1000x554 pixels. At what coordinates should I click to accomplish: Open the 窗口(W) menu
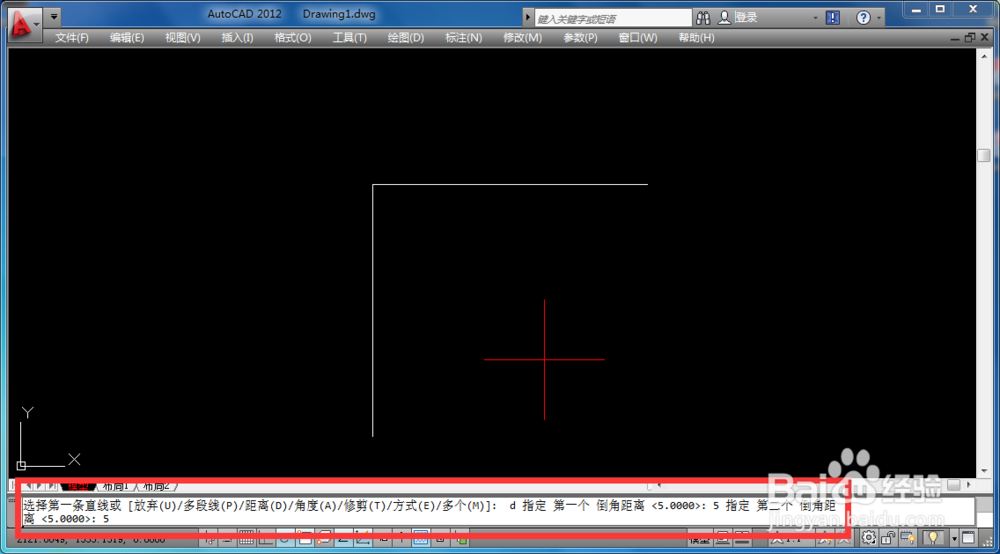pos(638,38)
